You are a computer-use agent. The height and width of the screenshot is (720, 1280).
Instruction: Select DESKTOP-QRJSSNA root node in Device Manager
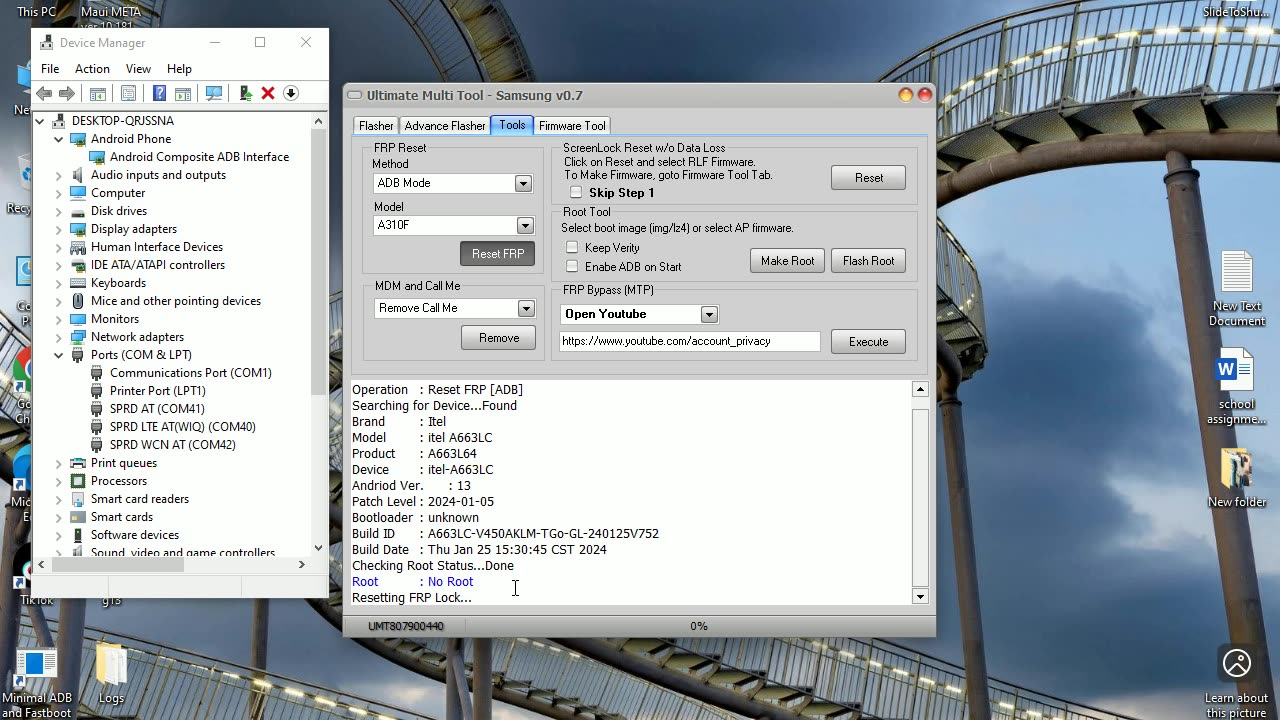point(122,121)
